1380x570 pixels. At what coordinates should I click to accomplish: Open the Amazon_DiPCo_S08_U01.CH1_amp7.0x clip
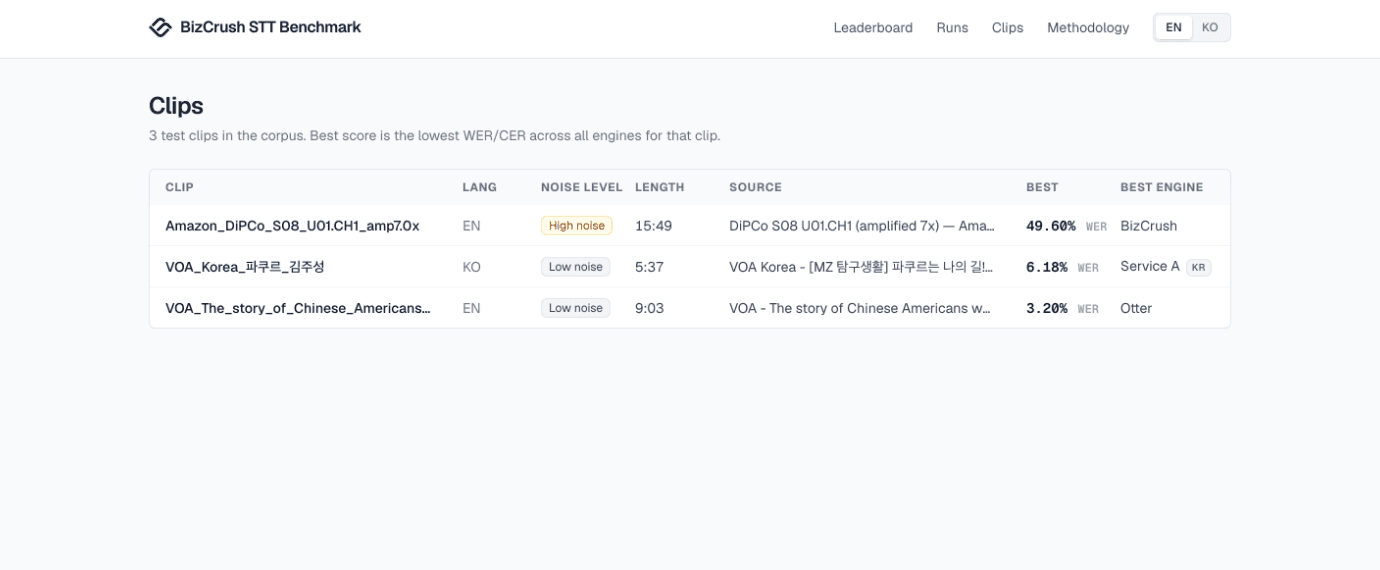[x=292, y=226]
